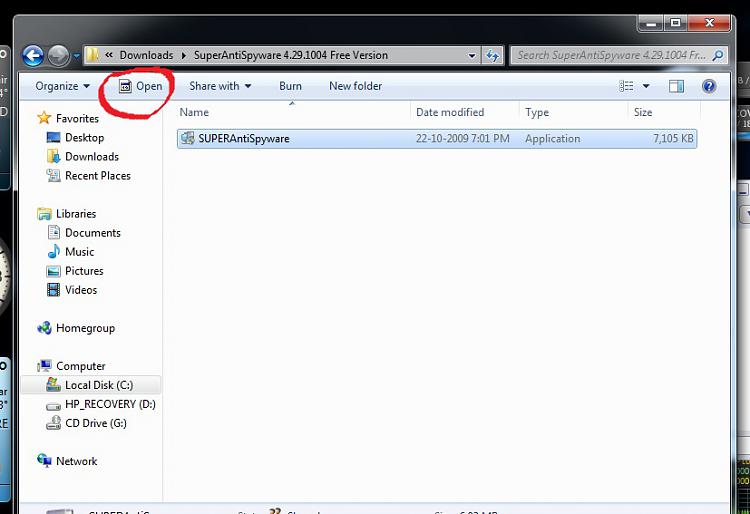Go back with the blue Back arrow
Viewport: 750px width, 514px height.
click(33, 56)
